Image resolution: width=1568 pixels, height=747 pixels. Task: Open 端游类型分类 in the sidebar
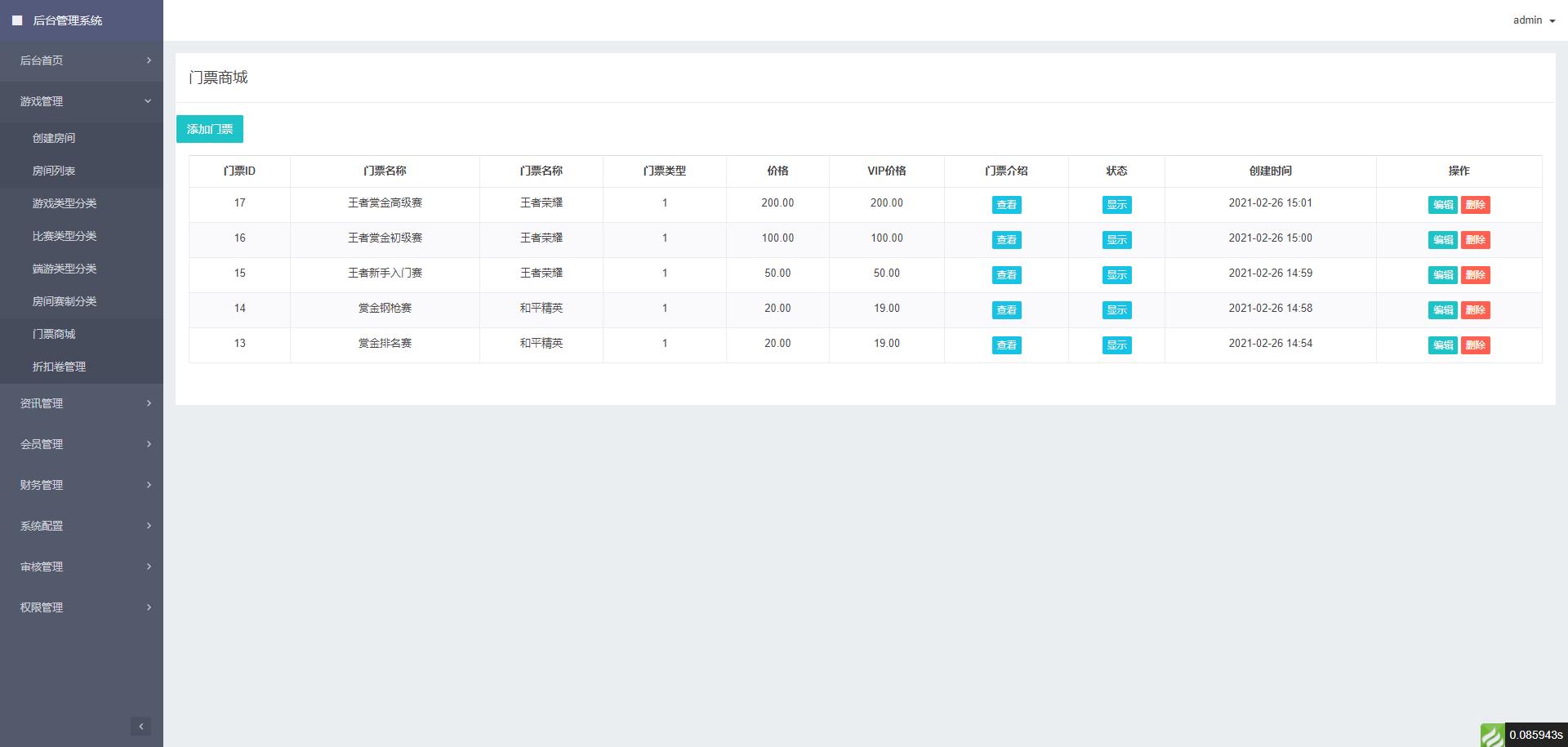[82, 269]
